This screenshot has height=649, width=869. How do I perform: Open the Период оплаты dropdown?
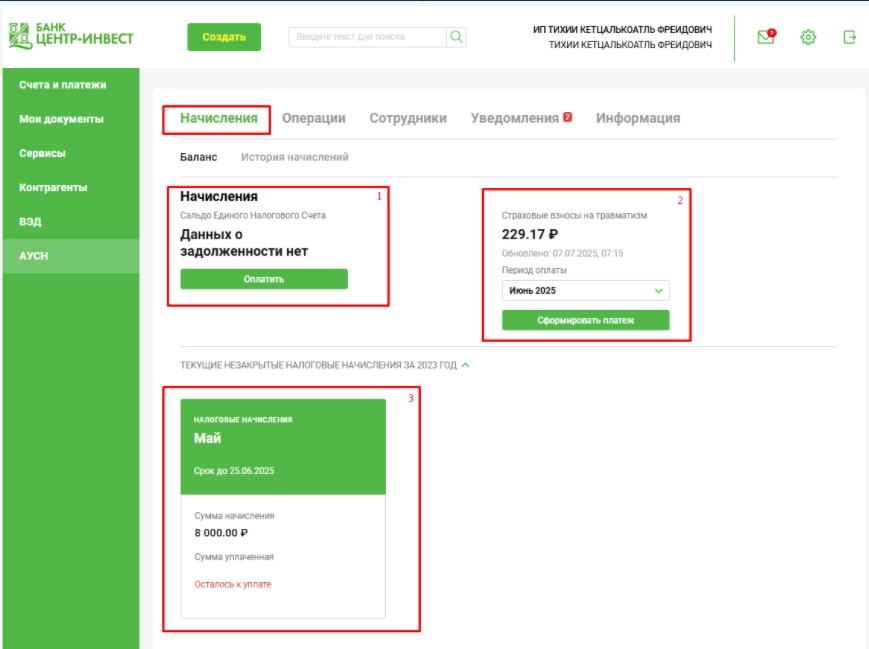pyautogui.click(x=585, y=291)
